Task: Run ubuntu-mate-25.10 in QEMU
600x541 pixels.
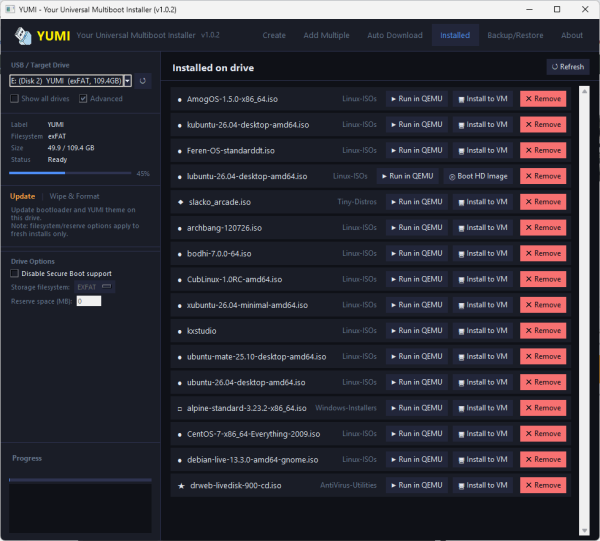Action: [x=417, y=357]
